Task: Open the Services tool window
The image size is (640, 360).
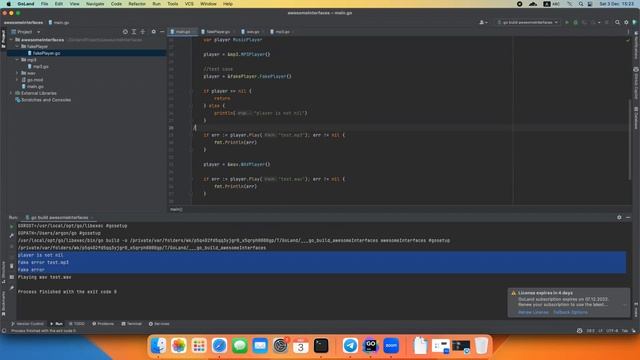Action: pyautogui.click(x=159, y=324)
